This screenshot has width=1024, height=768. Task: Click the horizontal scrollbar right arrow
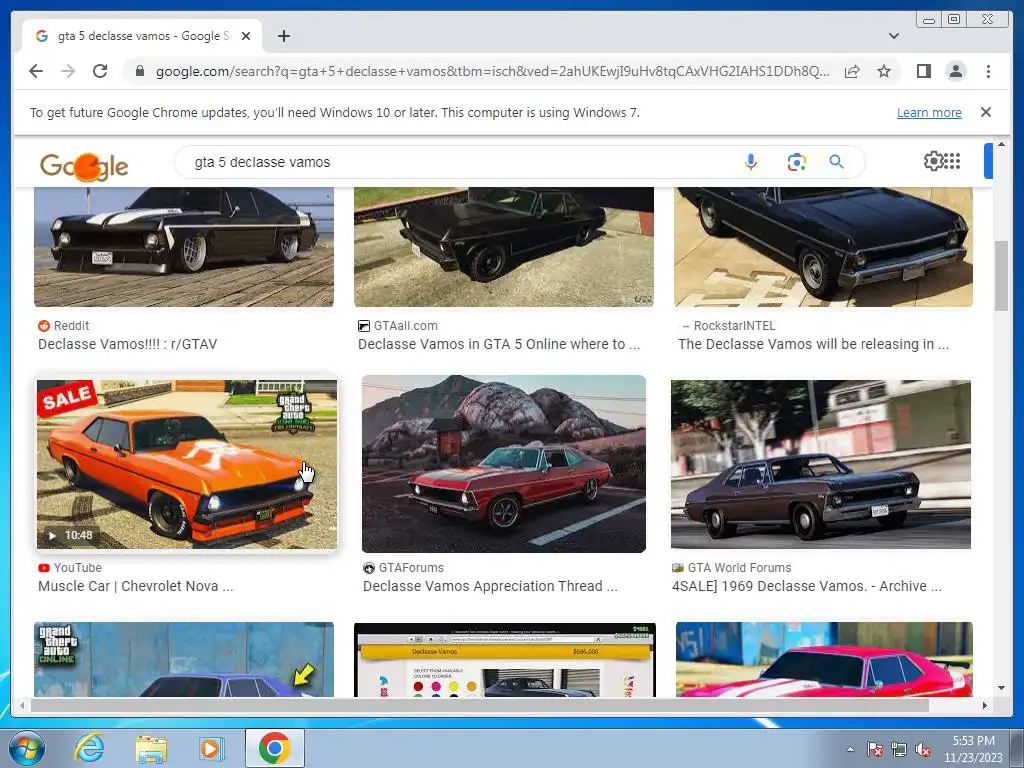pyautogui.click(x=985, y=705)
